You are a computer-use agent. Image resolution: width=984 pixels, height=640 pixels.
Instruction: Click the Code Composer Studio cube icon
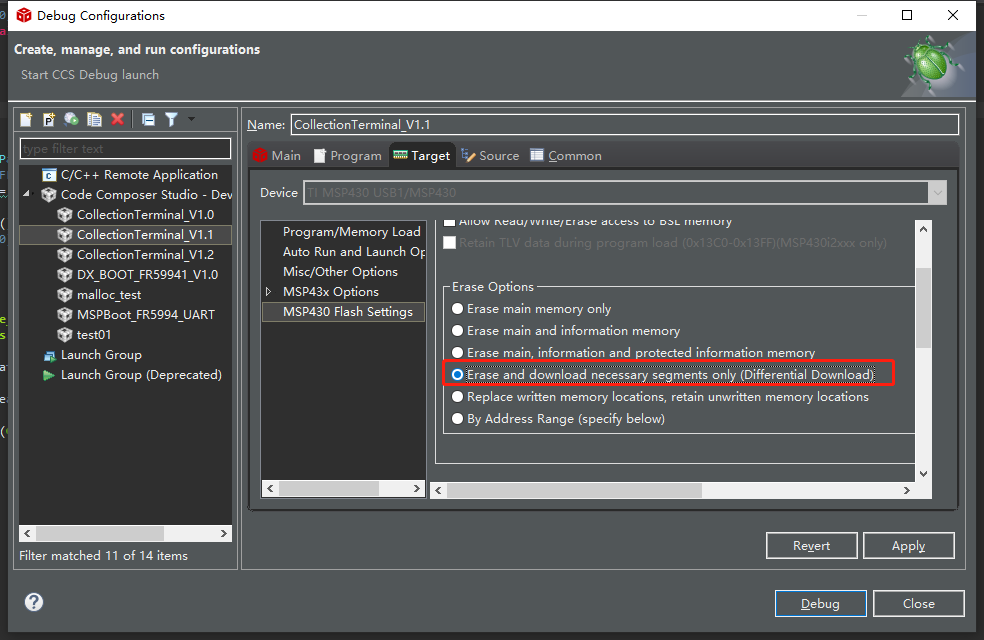pos(49,195)
